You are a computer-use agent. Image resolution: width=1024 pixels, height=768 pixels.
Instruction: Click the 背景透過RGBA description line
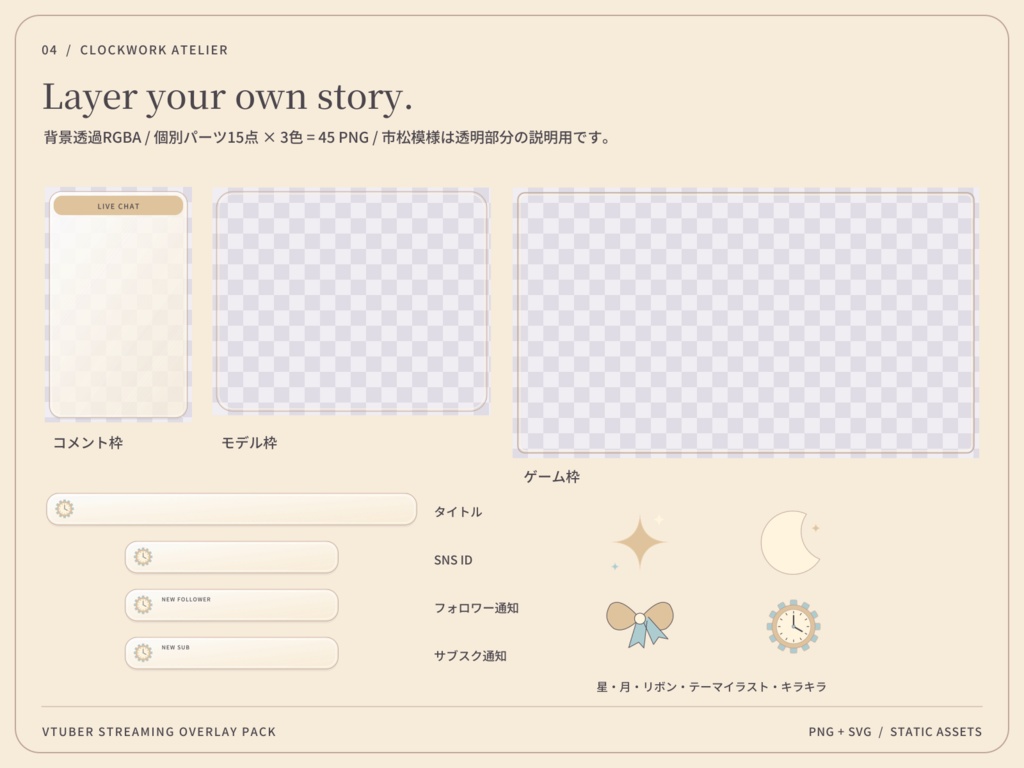click(327, 138)
